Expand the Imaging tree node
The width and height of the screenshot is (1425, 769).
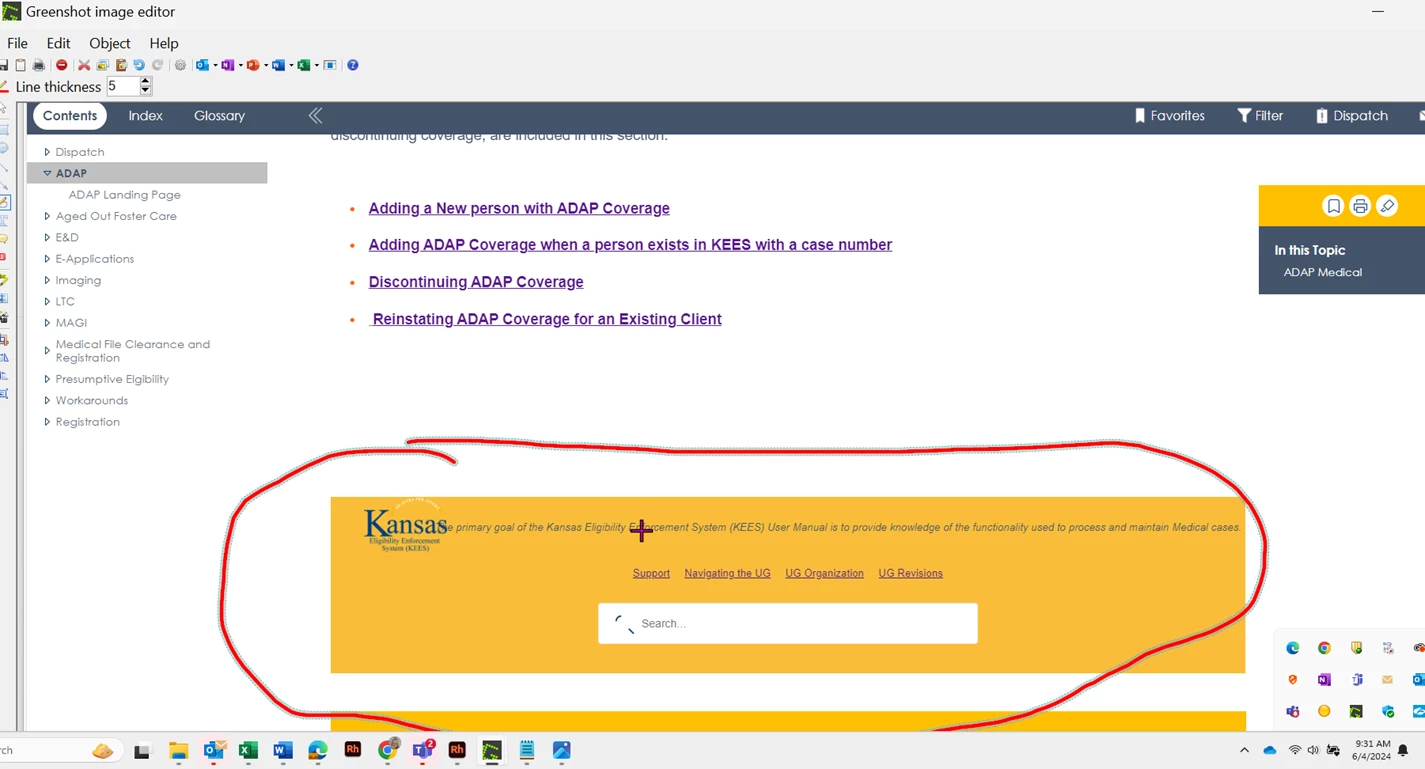coord(47,280)
